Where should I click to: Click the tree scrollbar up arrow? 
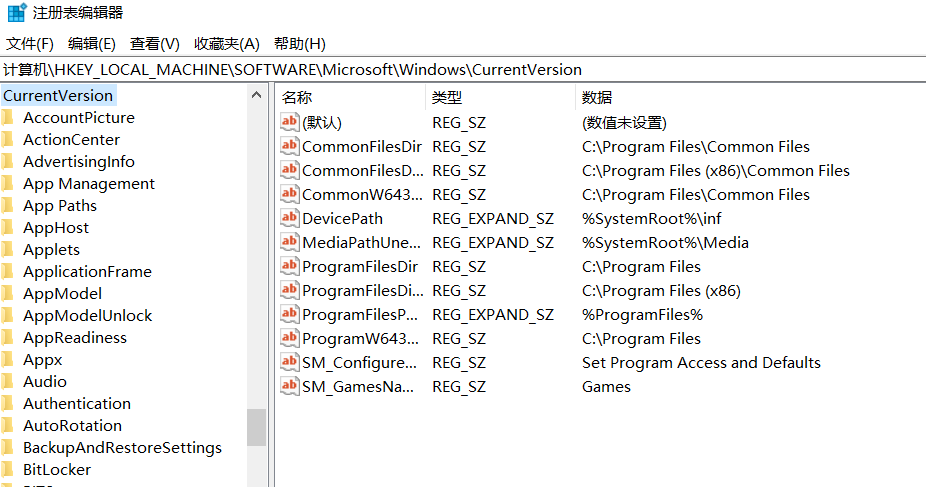pyautogui.click(x=256, y=95)
